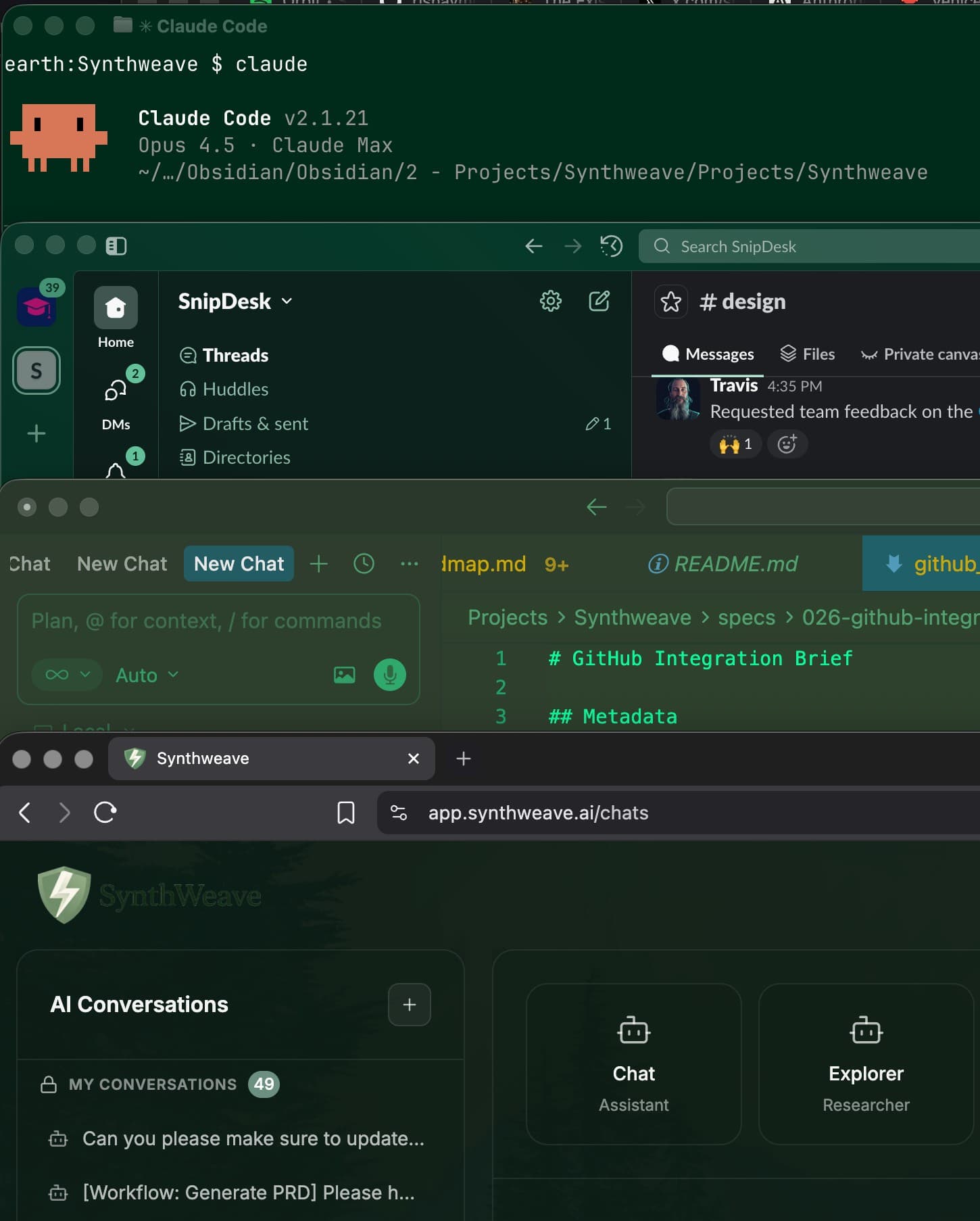Open the Huddles section
The width and height of the screenshot is (980, 1221).
coord(235,389)
